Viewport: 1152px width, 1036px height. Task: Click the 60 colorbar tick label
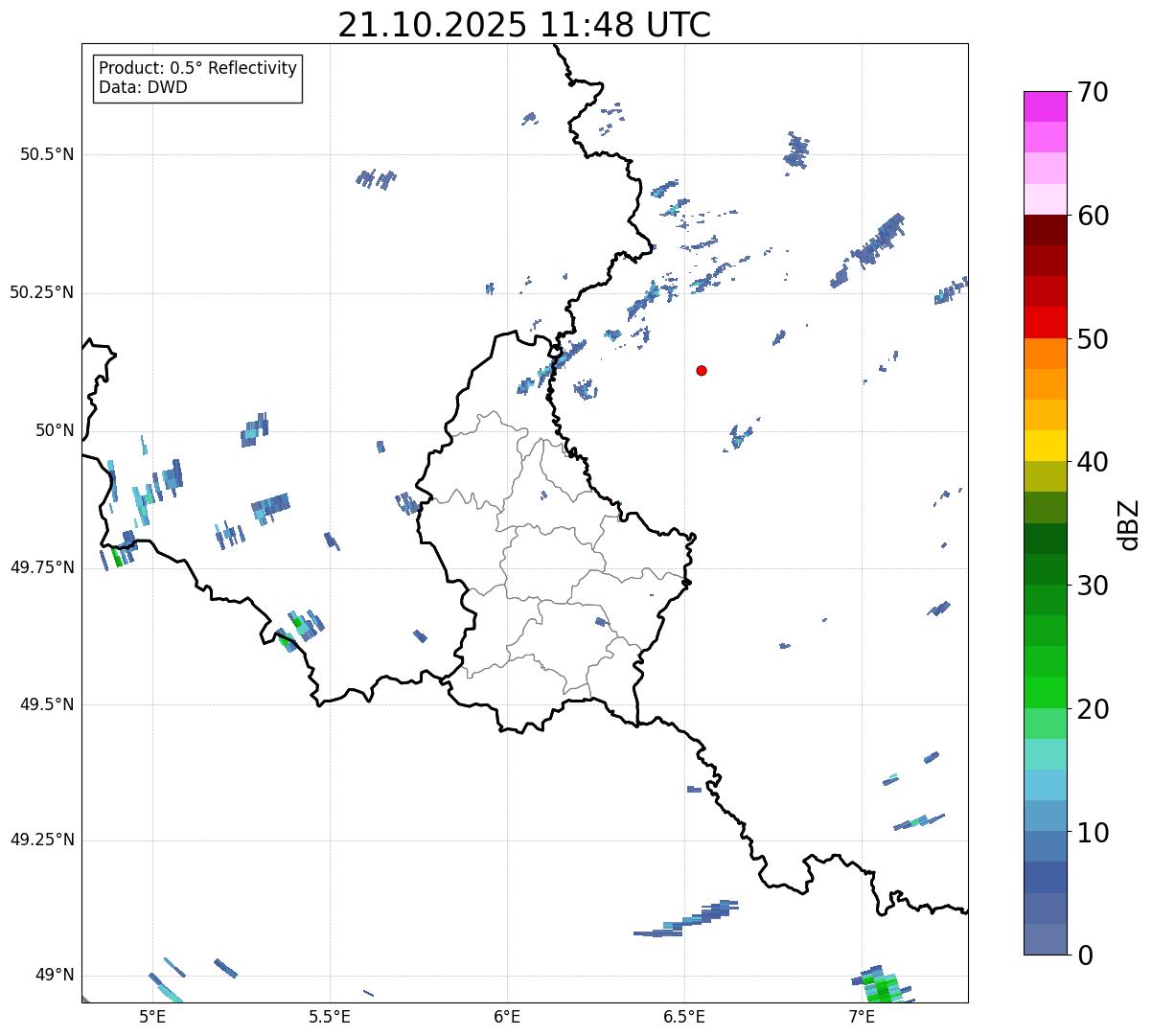(1093, 216)
